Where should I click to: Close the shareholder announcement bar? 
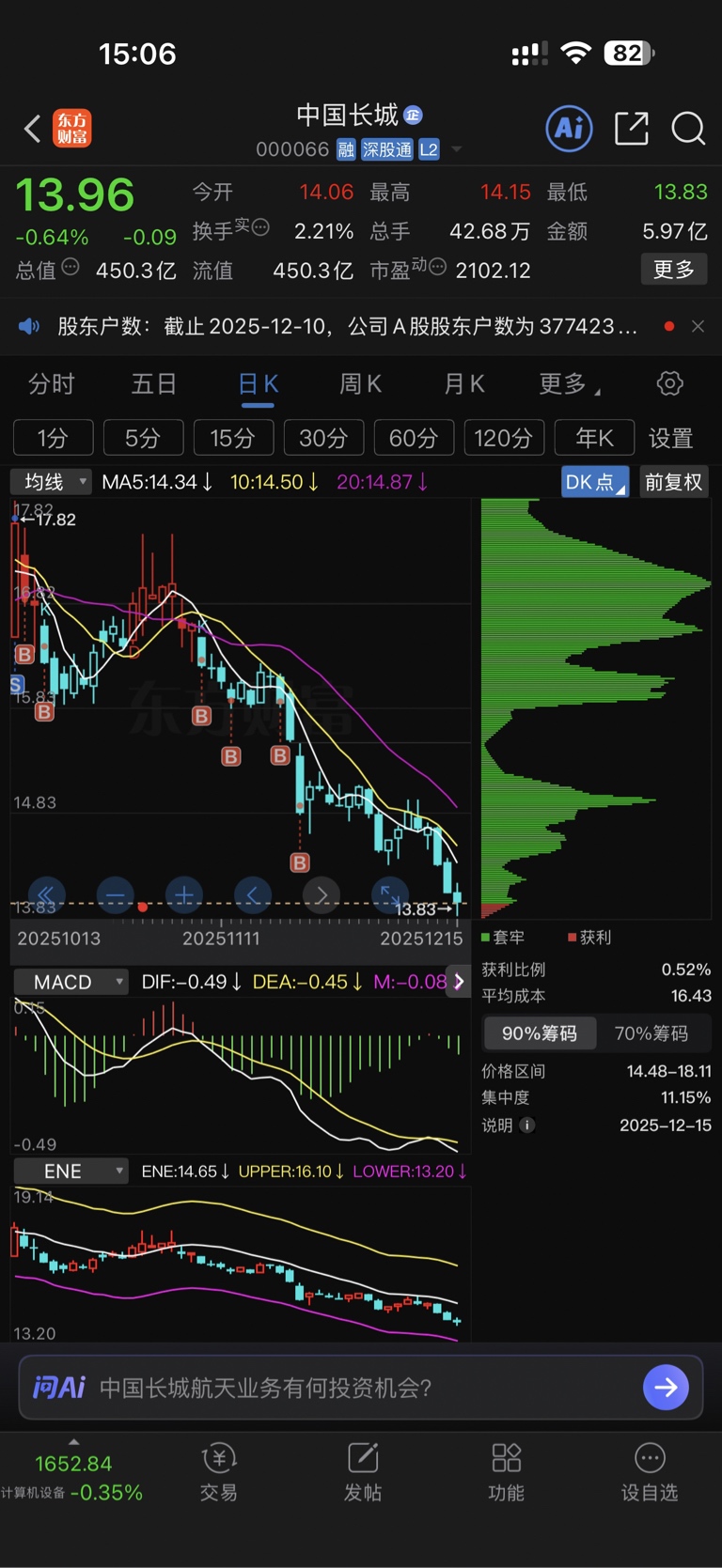tap(698, 326)
